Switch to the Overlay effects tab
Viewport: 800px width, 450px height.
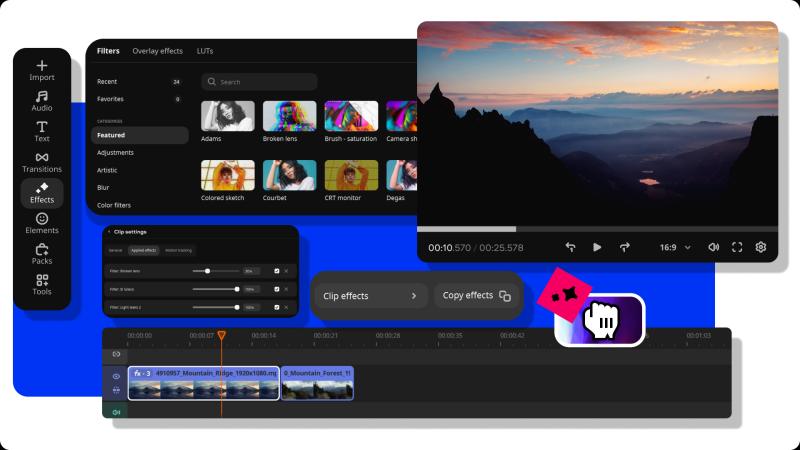click(158, 51)
